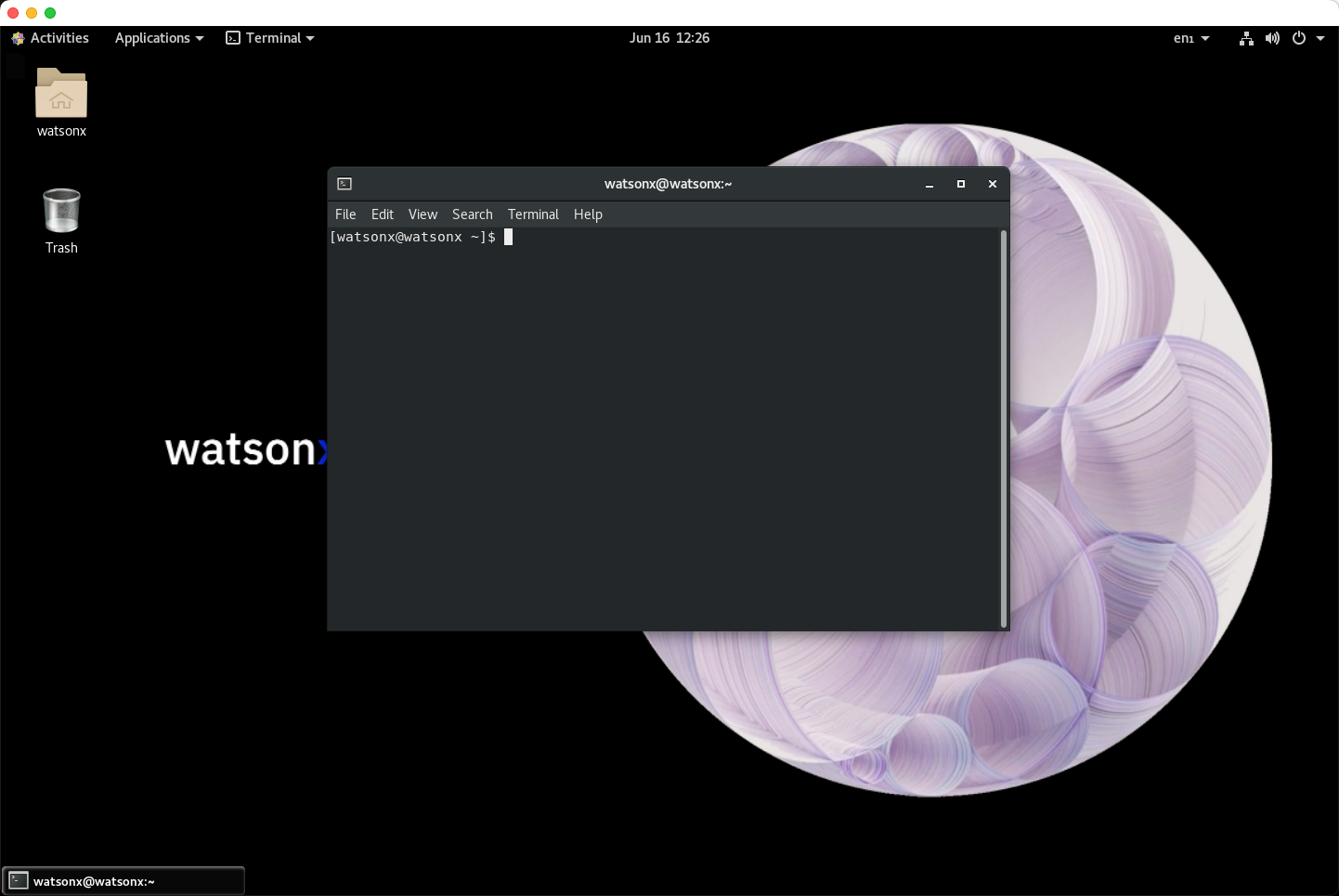Click the terminal prompt line
Viewport: 1339px width, 896px height.
421,238
